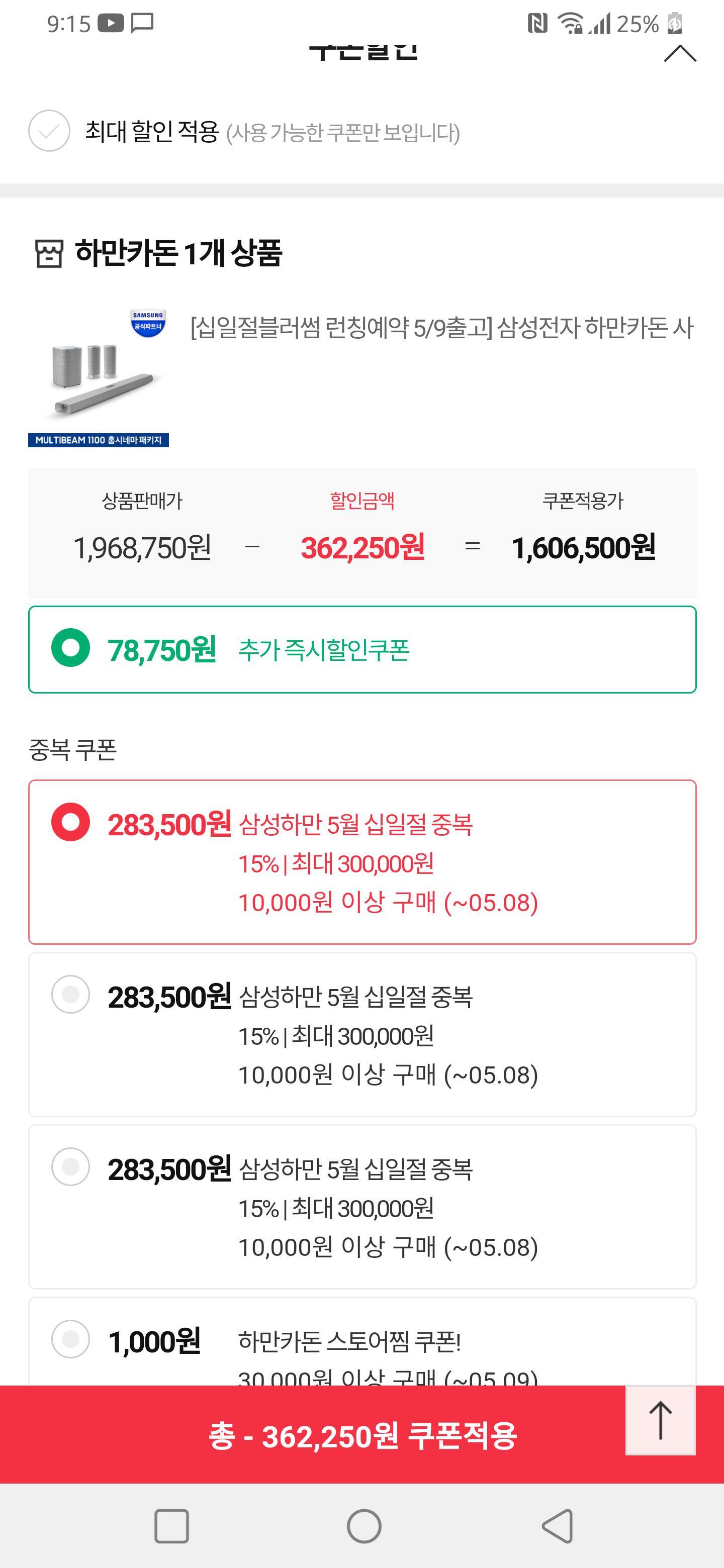
Task: Tap the Android back button
Action: (x=557, y=1526)
